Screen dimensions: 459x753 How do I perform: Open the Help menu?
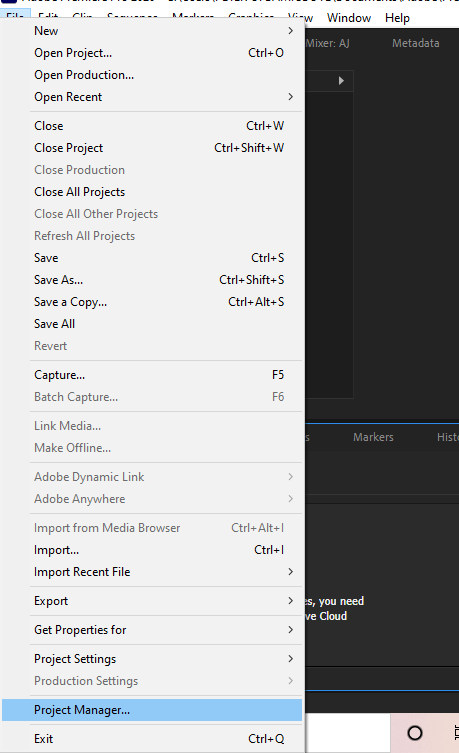pos(397,18)
